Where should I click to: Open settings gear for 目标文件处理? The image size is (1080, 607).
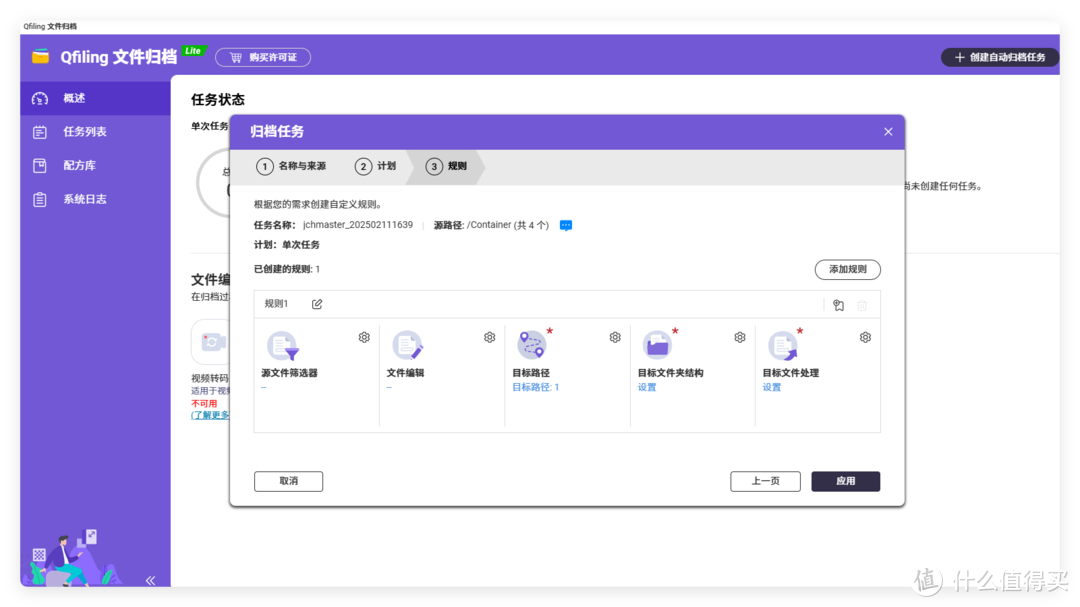(x=865, y=338)
